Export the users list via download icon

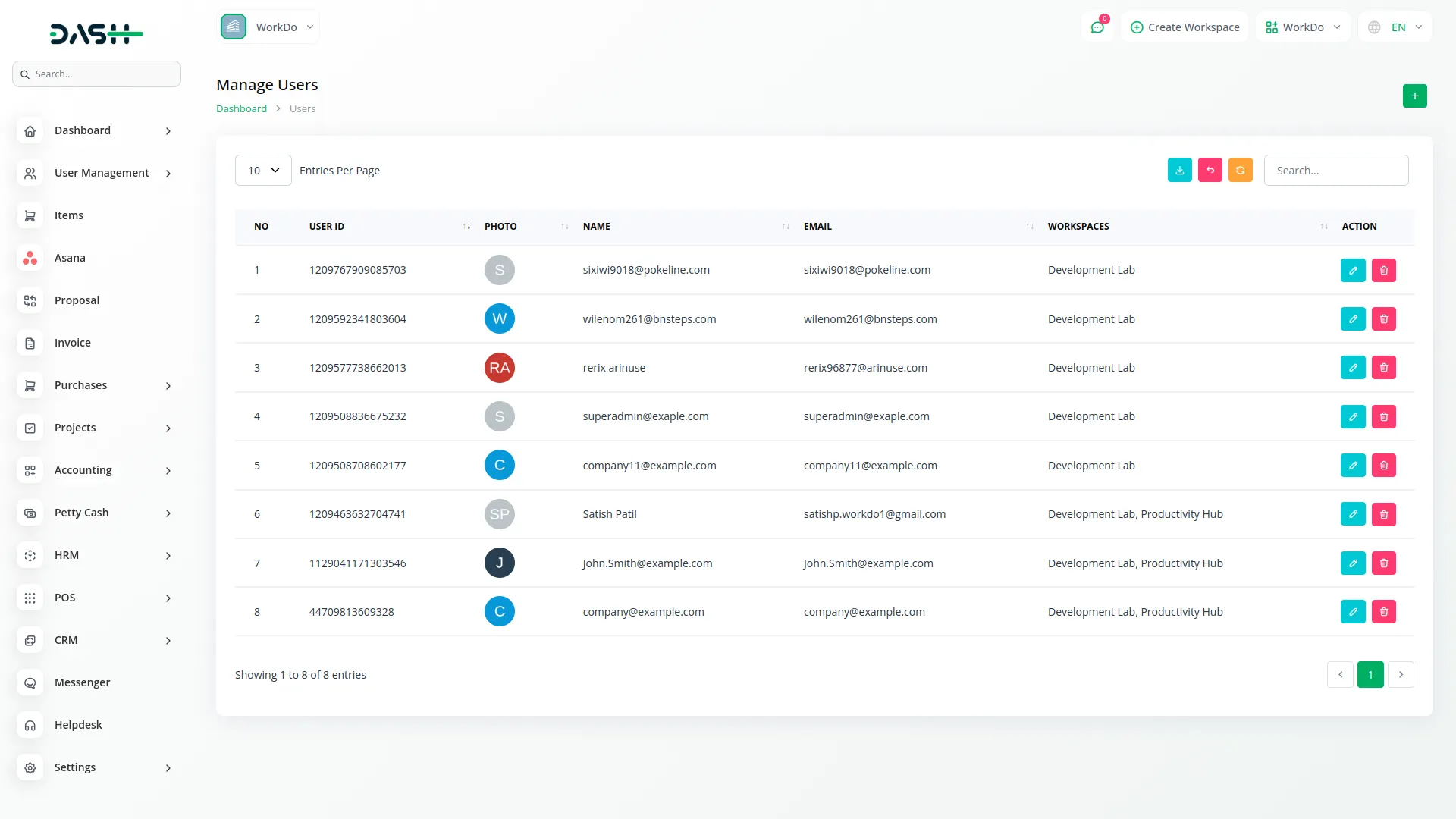[1179, 170]
